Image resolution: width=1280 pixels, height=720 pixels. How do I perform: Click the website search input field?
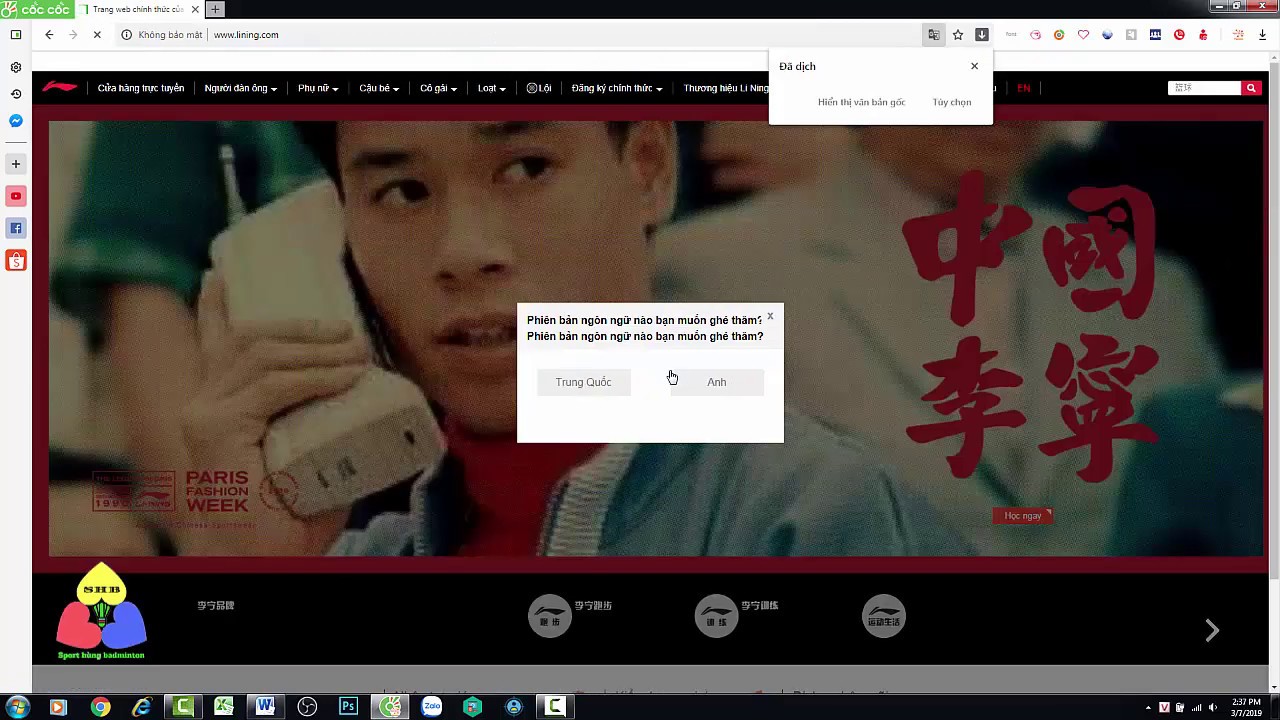coord(1204,88)
